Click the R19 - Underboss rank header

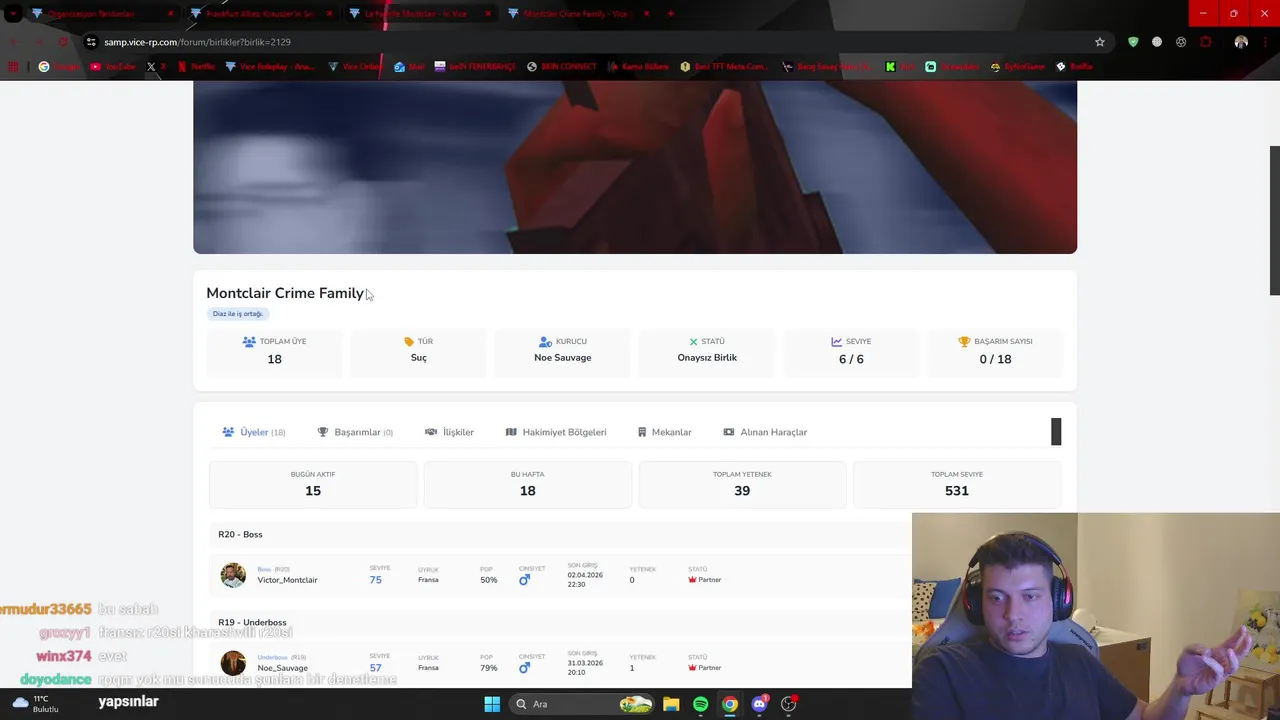point(252,623)
